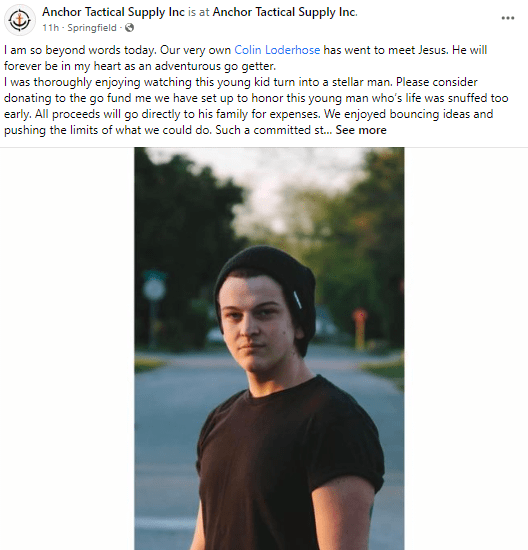528x550 pixels.
Task: Expand the post with See more
Action: click(361, 130)
